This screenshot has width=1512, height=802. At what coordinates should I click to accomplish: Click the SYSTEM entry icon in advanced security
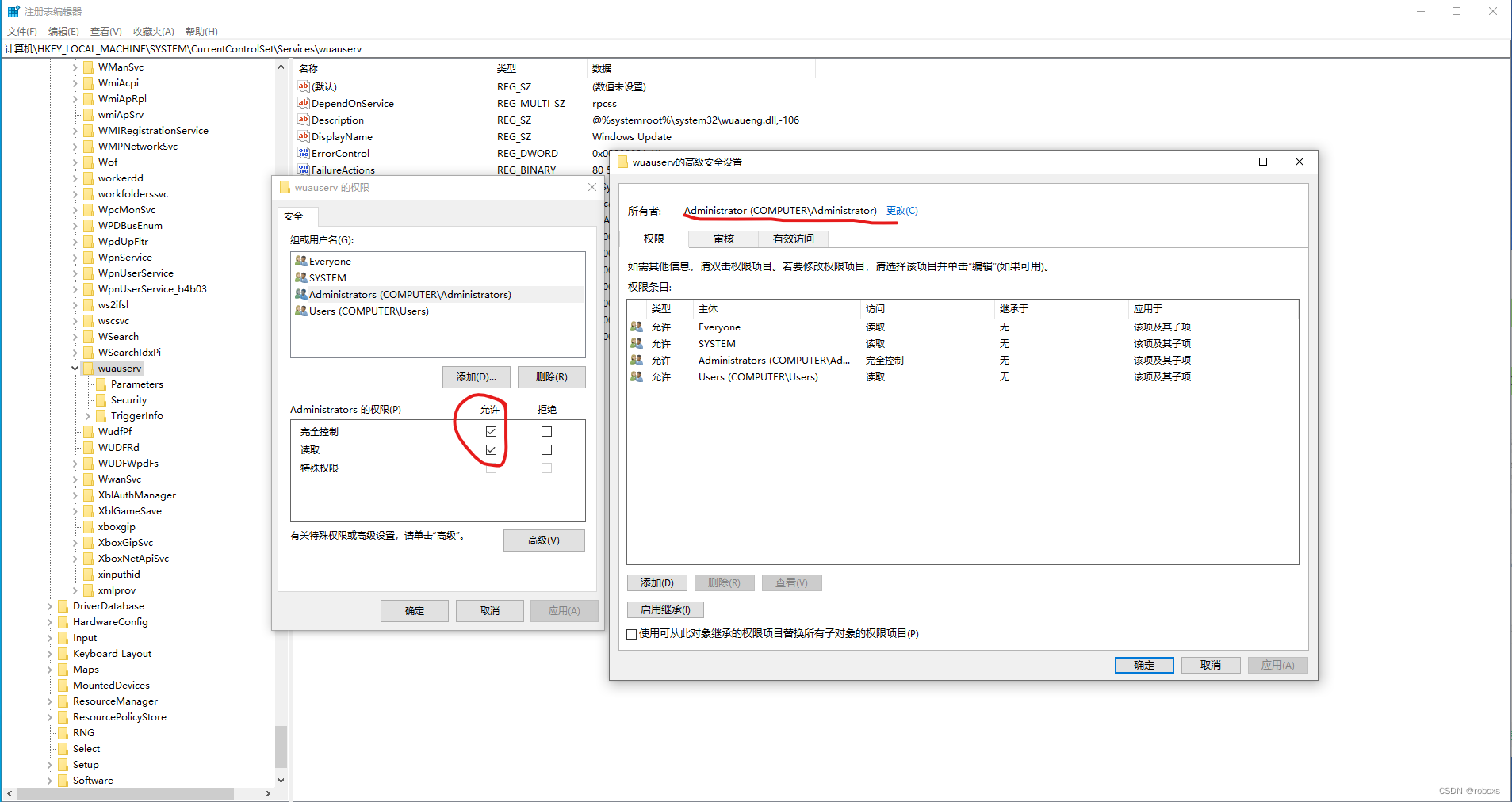[x=637, y=343]
